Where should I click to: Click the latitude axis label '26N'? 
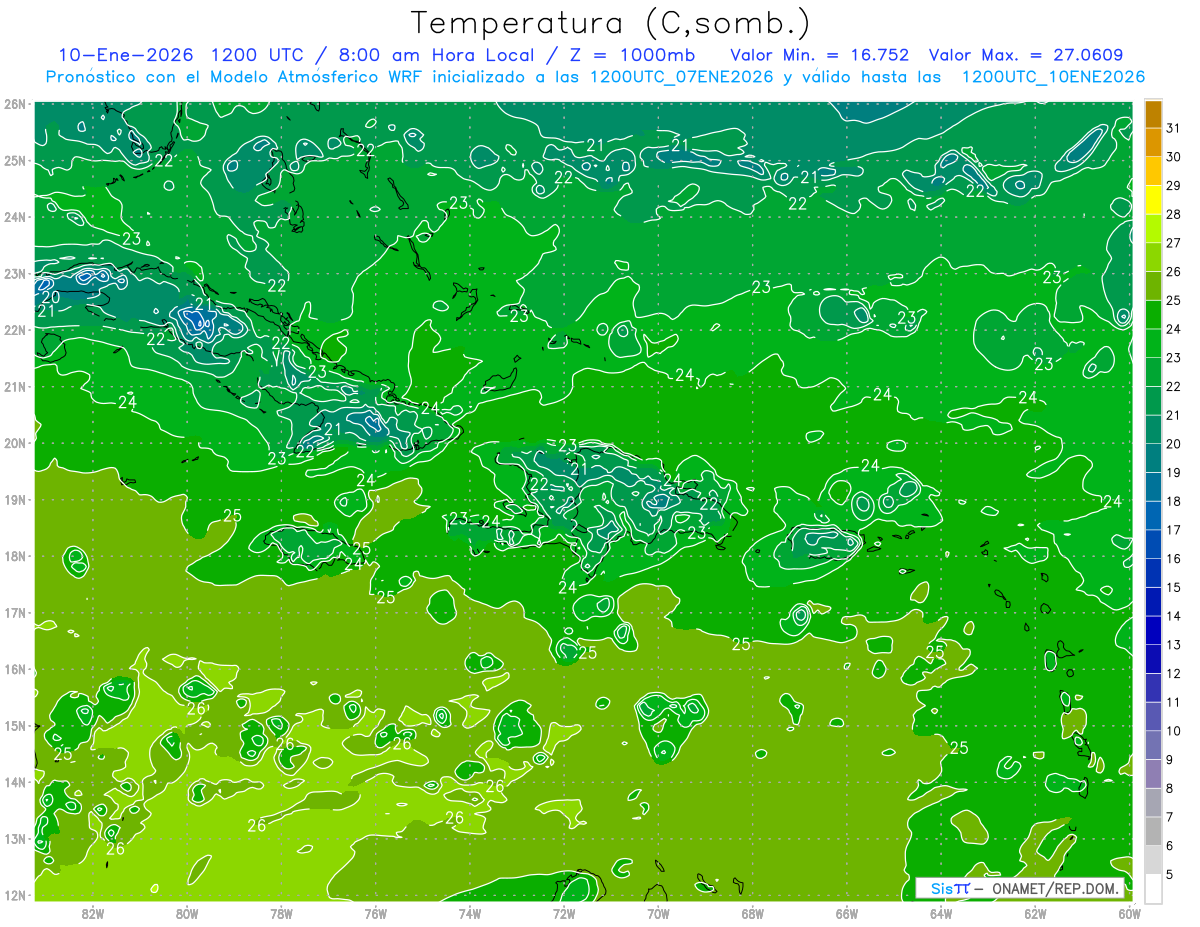[15, 104]
